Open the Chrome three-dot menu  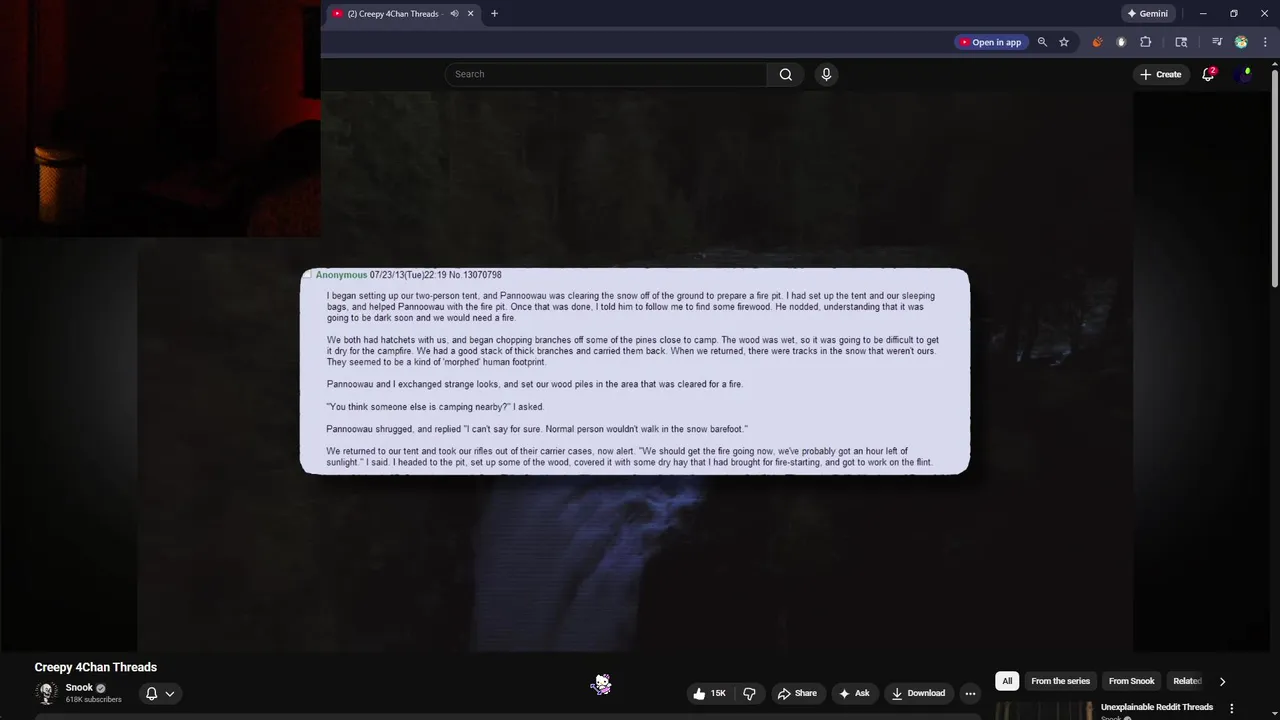[1264, 42]
